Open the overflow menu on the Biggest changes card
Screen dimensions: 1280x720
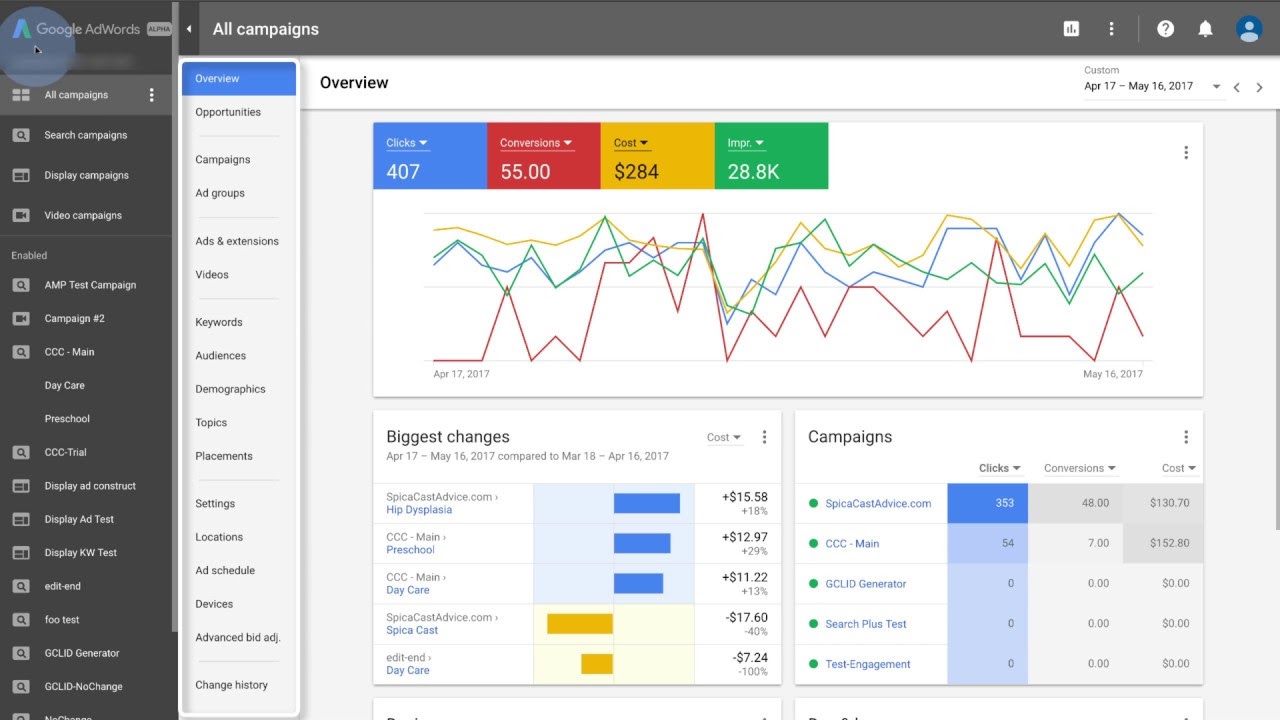click(765, 436)
